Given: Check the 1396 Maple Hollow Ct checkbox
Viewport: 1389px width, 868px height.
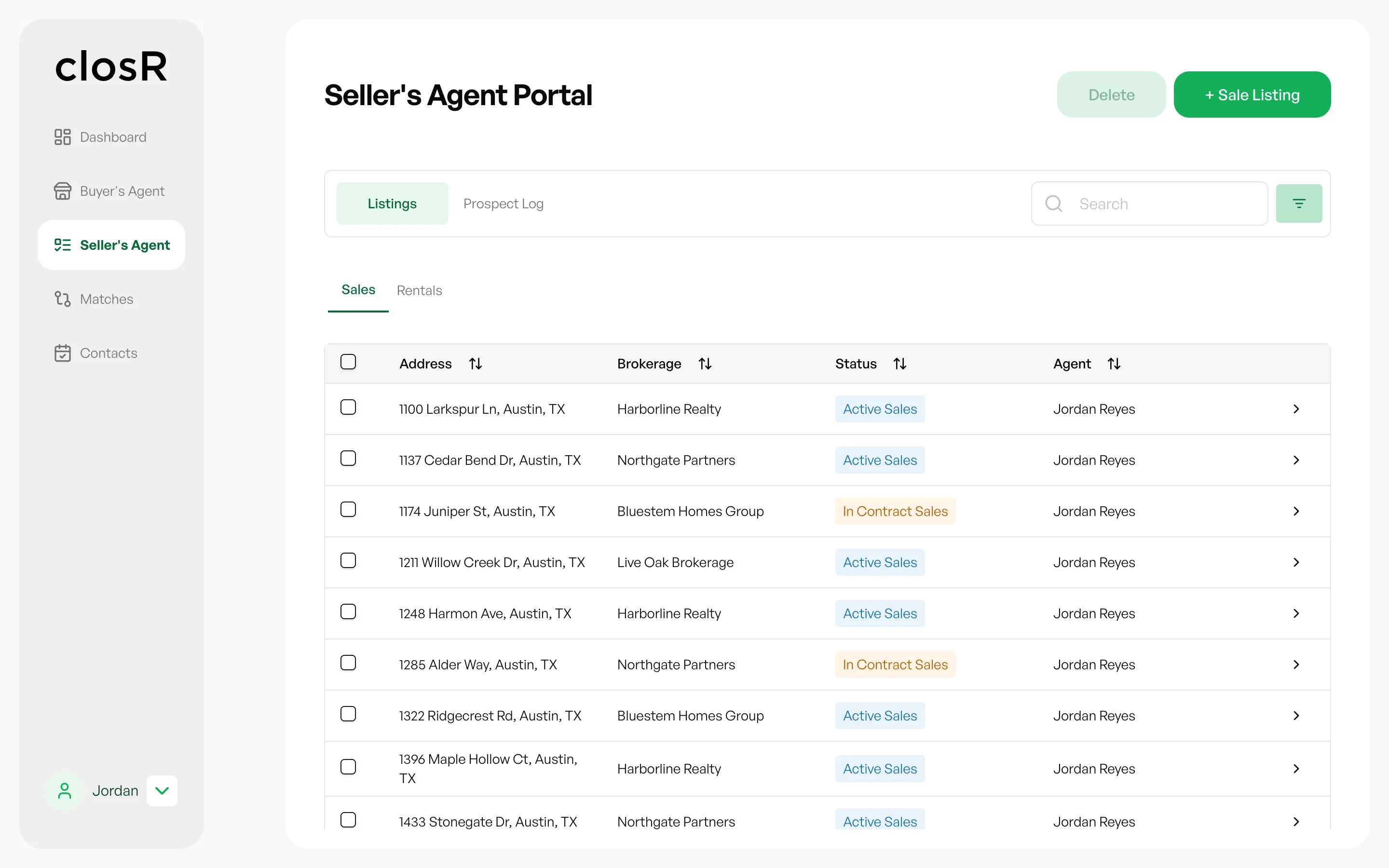Looking at the screenshot, I should (x=348, y=767).
